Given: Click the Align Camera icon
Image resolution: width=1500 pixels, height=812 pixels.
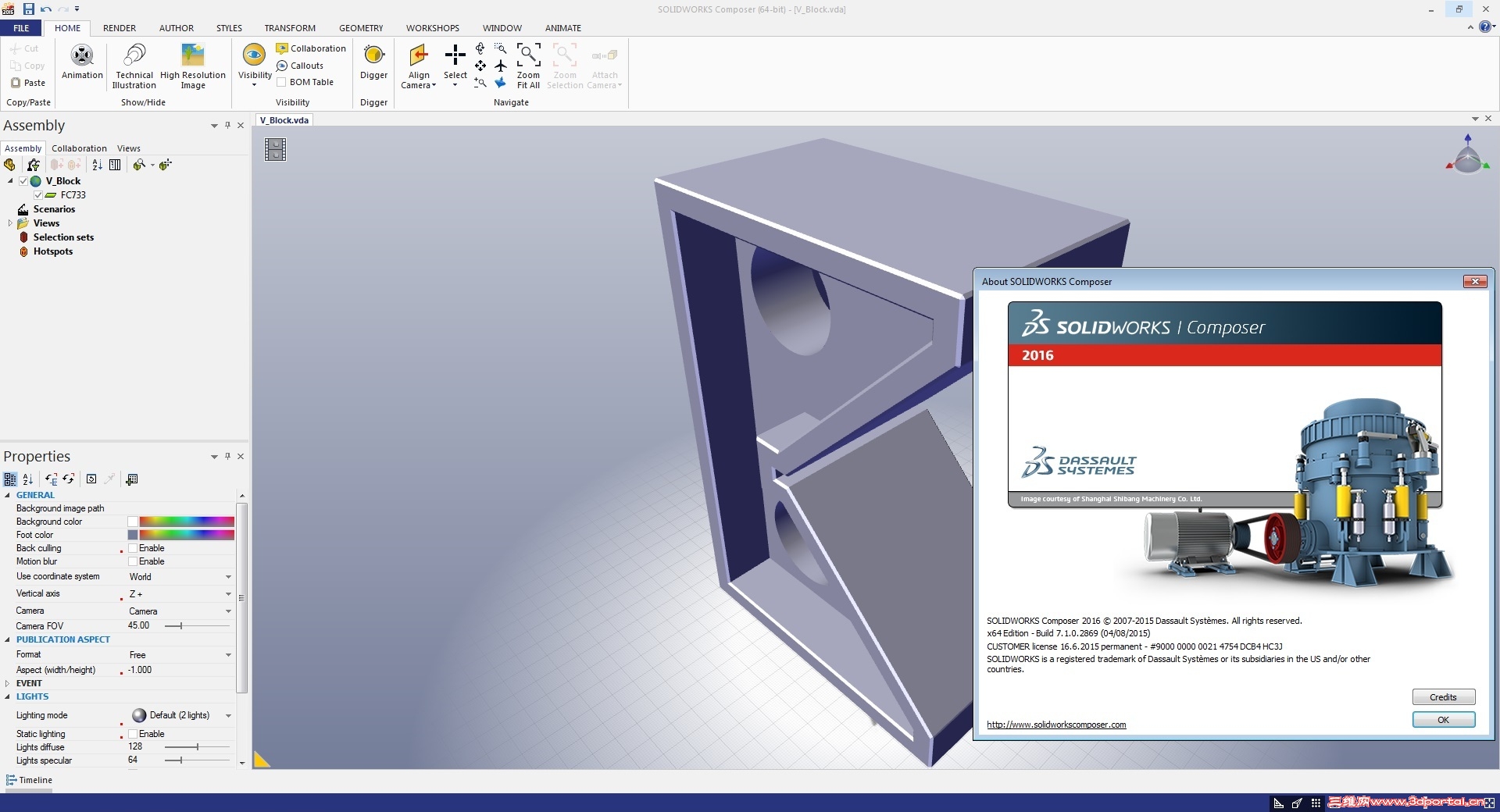Looking at the screenshot, I should point(419,55).
